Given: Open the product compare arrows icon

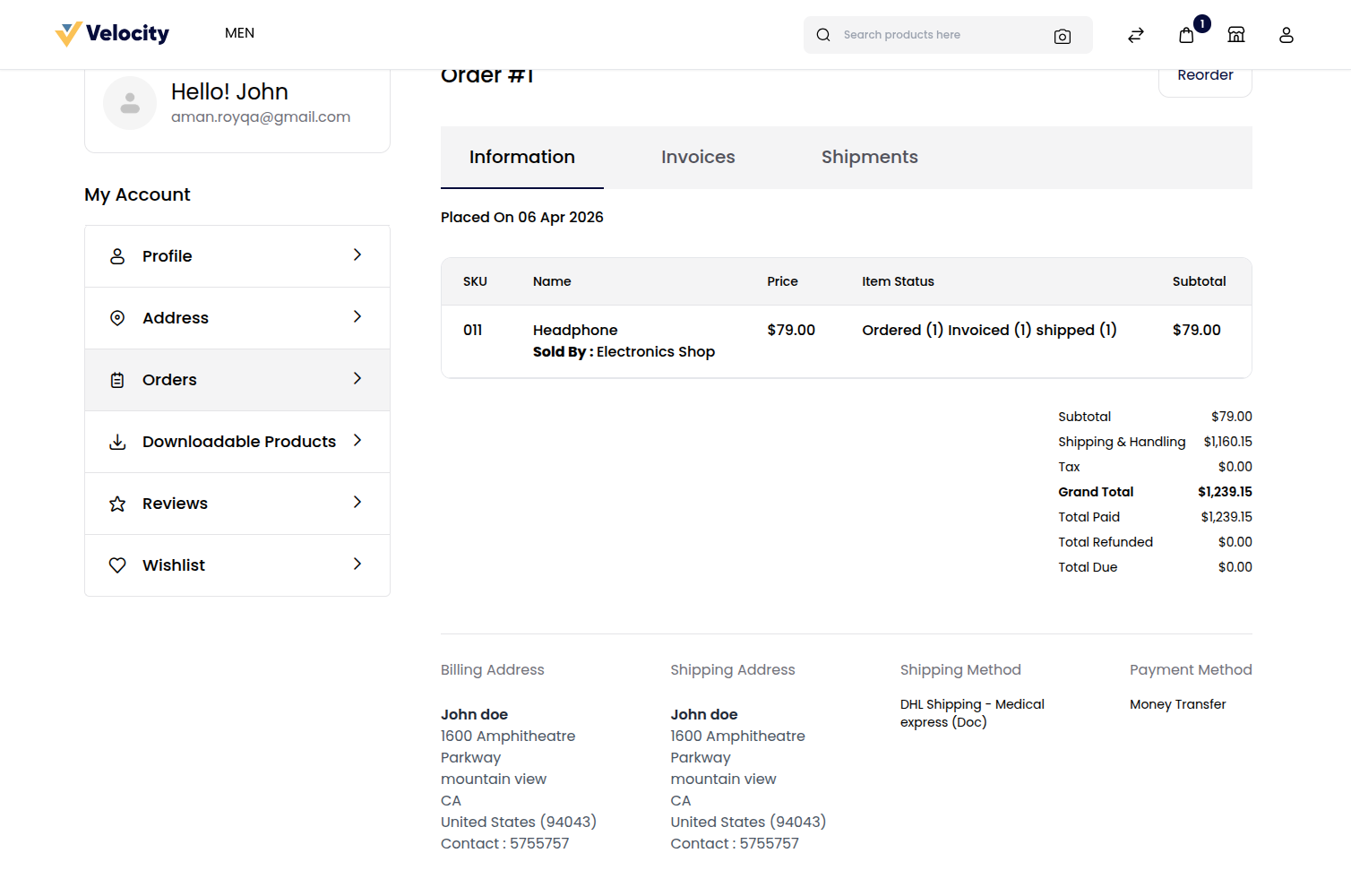Looking at the screenshot, I should [x=1135, y=35].
